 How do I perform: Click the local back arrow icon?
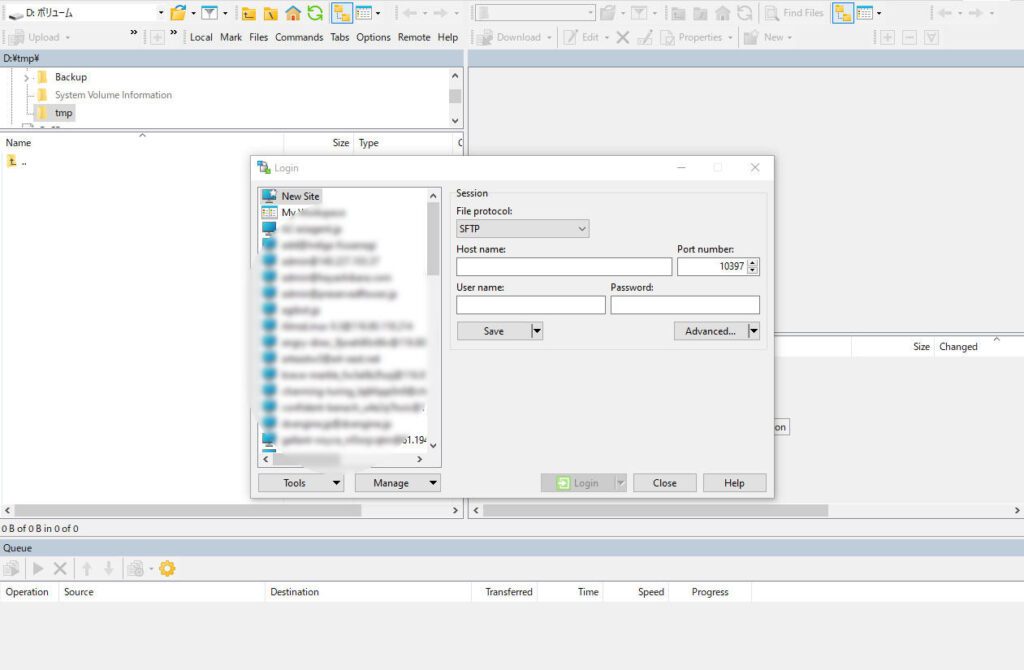click(410, 13)
